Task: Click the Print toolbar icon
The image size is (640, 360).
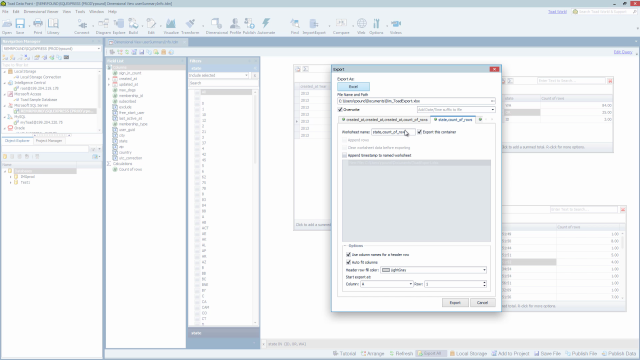Action: tap(38, 26)
